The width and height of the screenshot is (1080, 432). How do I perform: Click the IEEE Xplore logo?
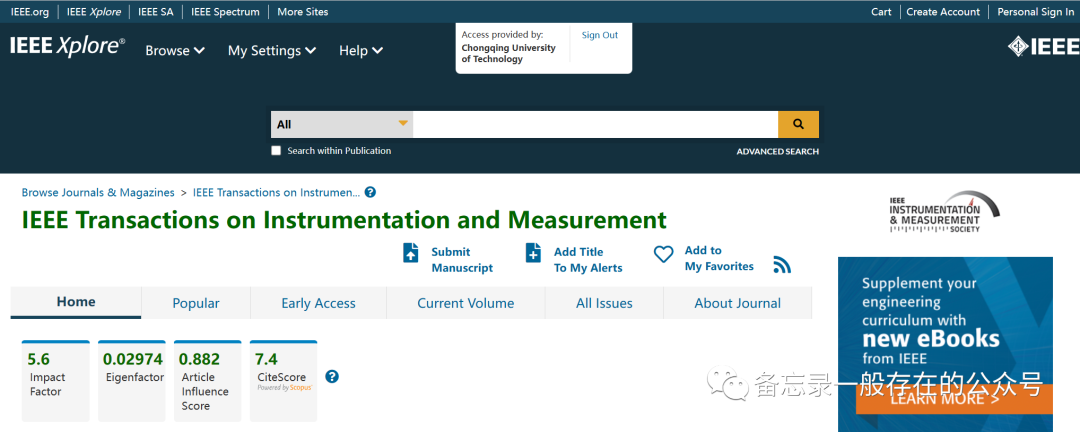pyautogui.click(x=68, y=45)
